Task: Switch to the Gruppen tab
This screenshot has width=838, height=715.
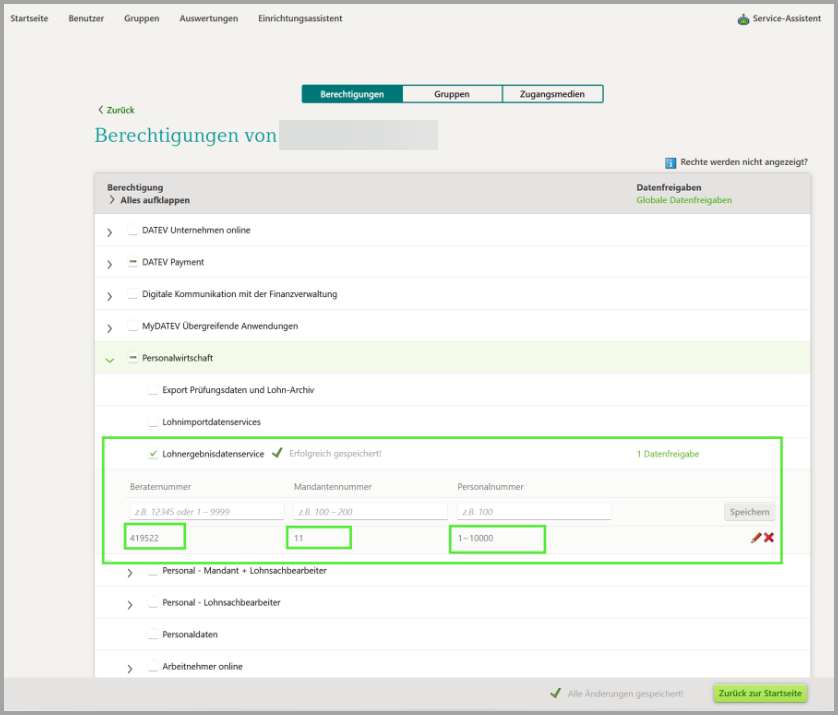Action: pos(452,94)
